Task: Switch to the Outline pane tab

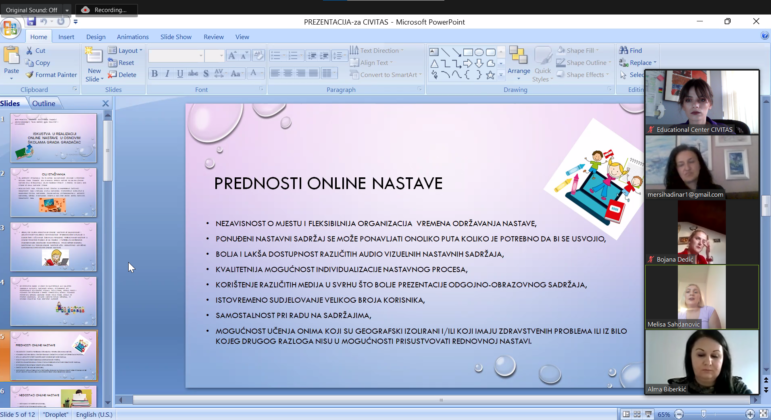Action: pos(43,103)
